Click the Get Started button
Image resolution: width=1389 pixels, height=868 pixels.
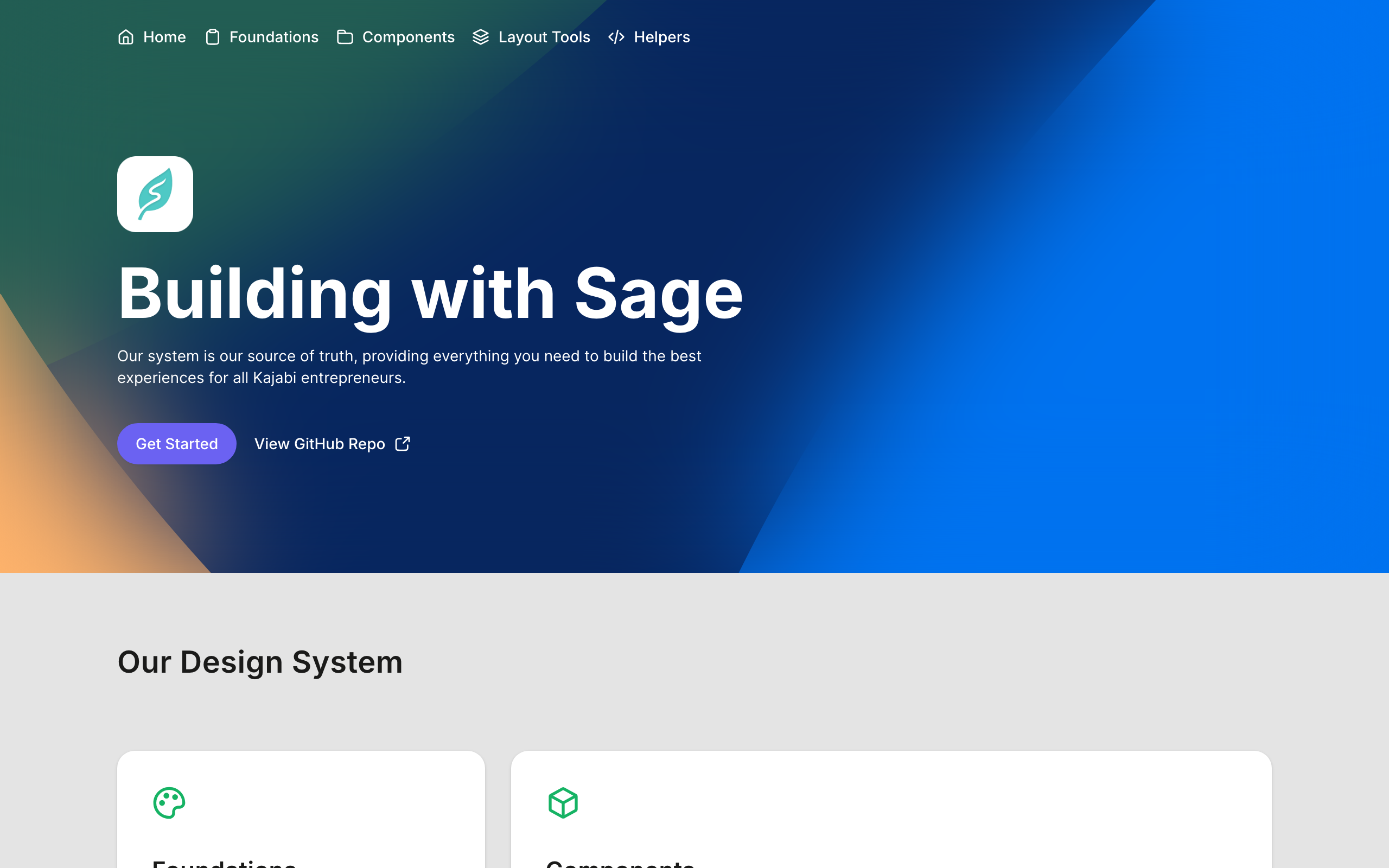[x=177, y=444]
